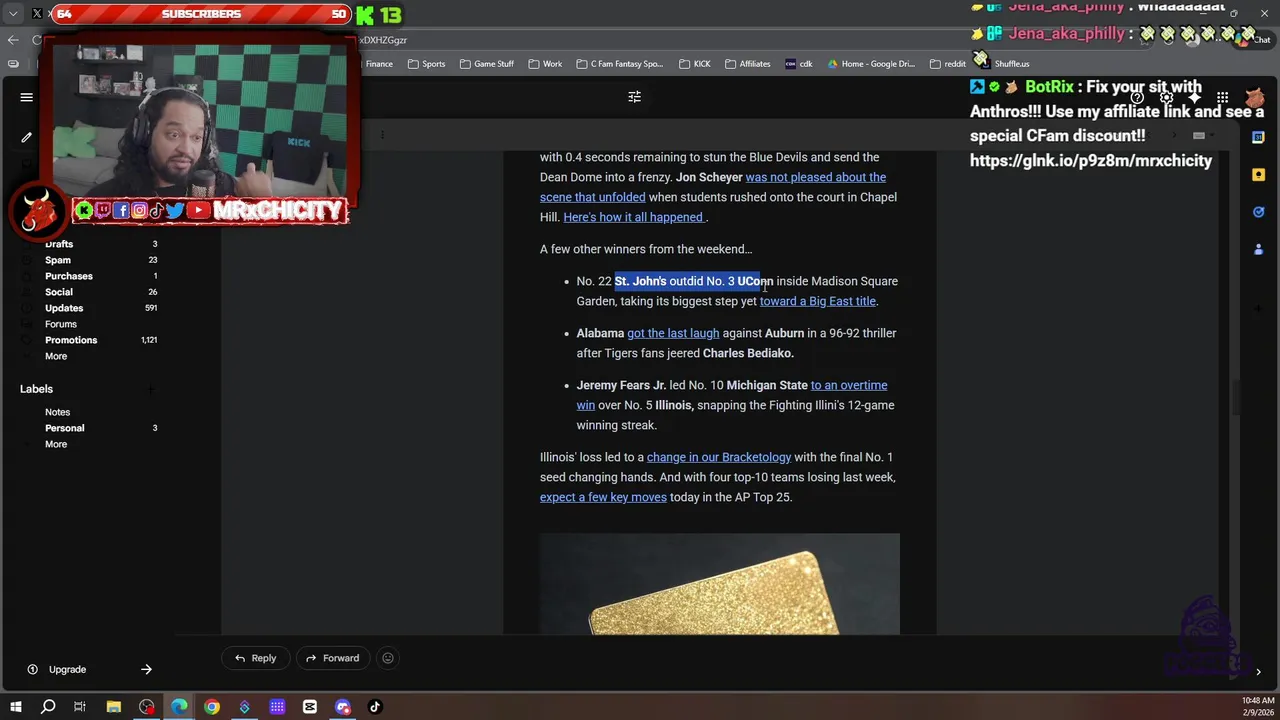This screenshot has height=720, width=1280.
Task: Open the Gmail main menu hamburger
Action: pos(27,97)
